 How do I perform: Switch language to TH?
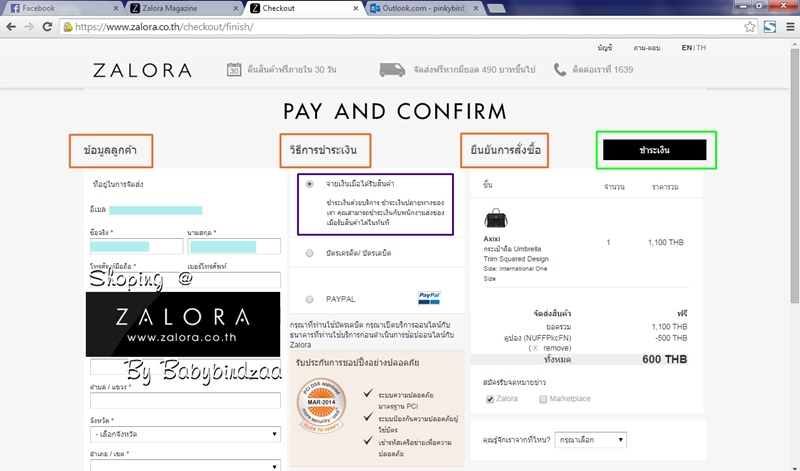tap(702, 47)
